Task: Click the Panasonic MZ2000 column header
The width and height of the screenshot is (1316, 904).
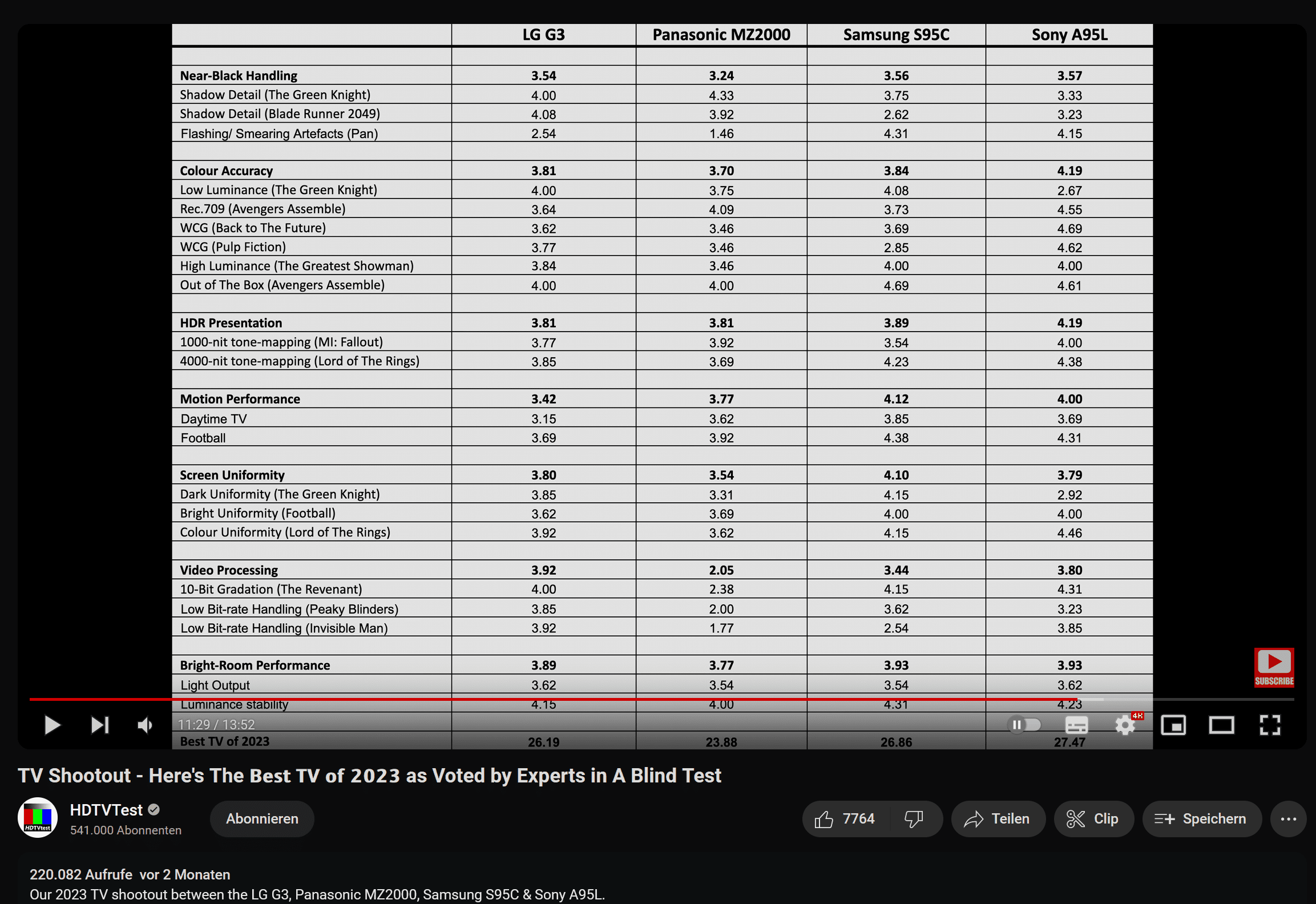Action: pos(721,34)
